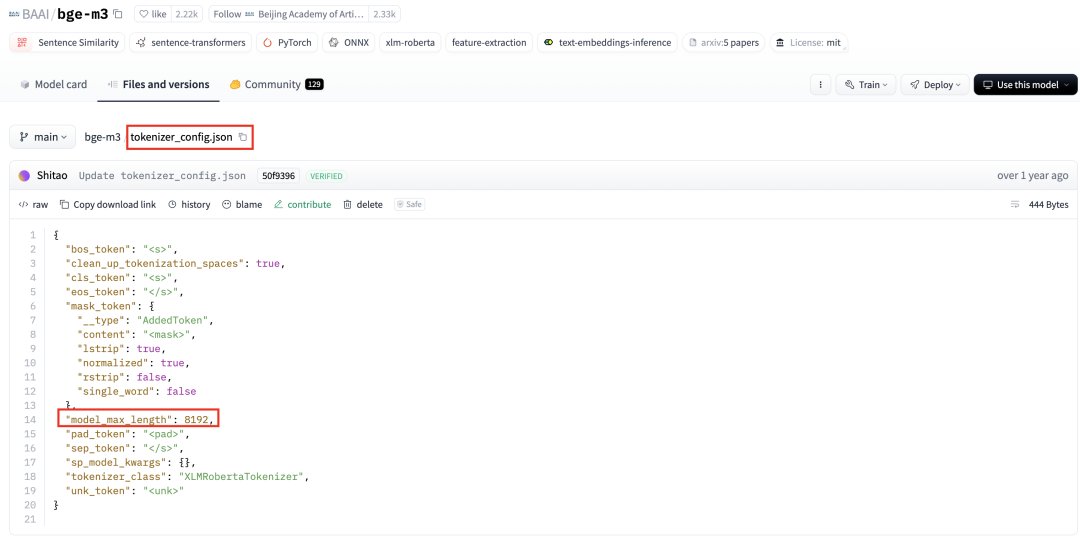Screen dimensions: 1080x540
Task: Like the bge-m3 model
Action: click(x=153, y=14)
